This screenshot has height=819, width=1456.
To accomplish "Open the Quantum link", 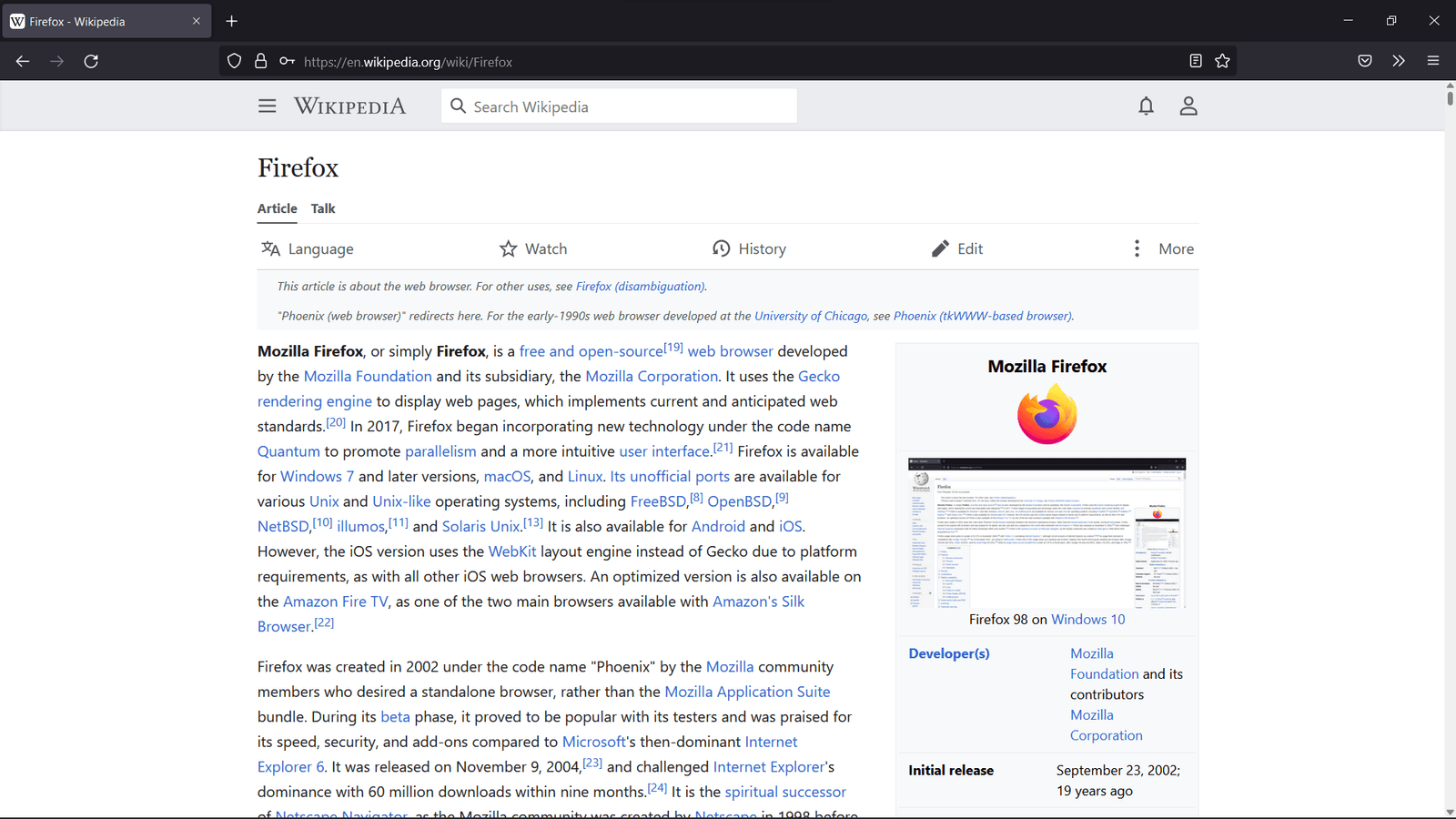I will pos(288,451).
